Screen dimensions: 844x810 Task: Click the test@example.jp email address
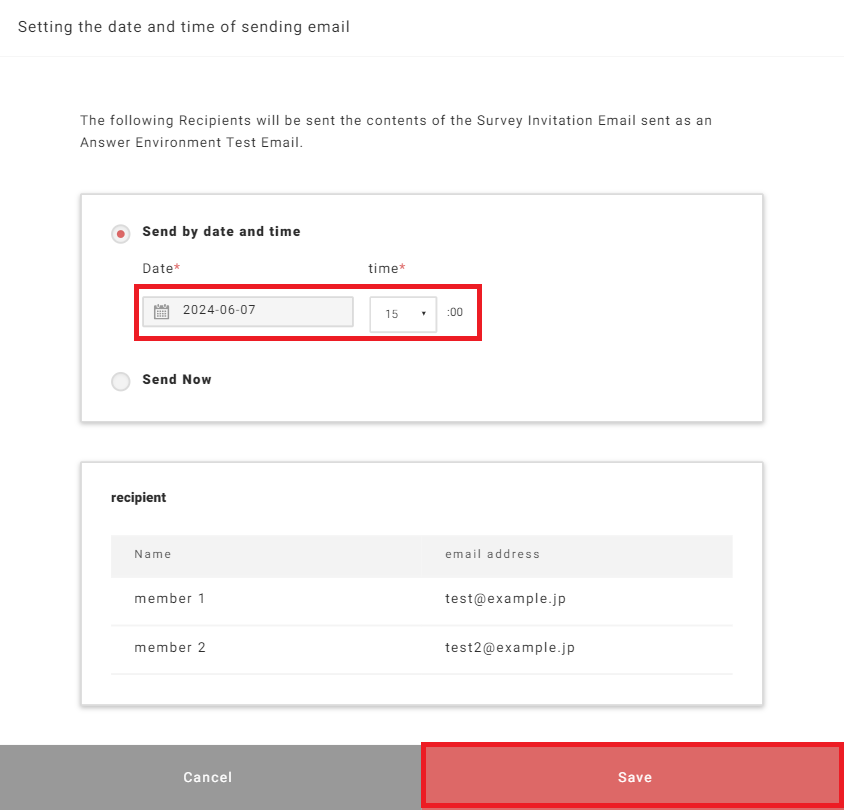505,598
